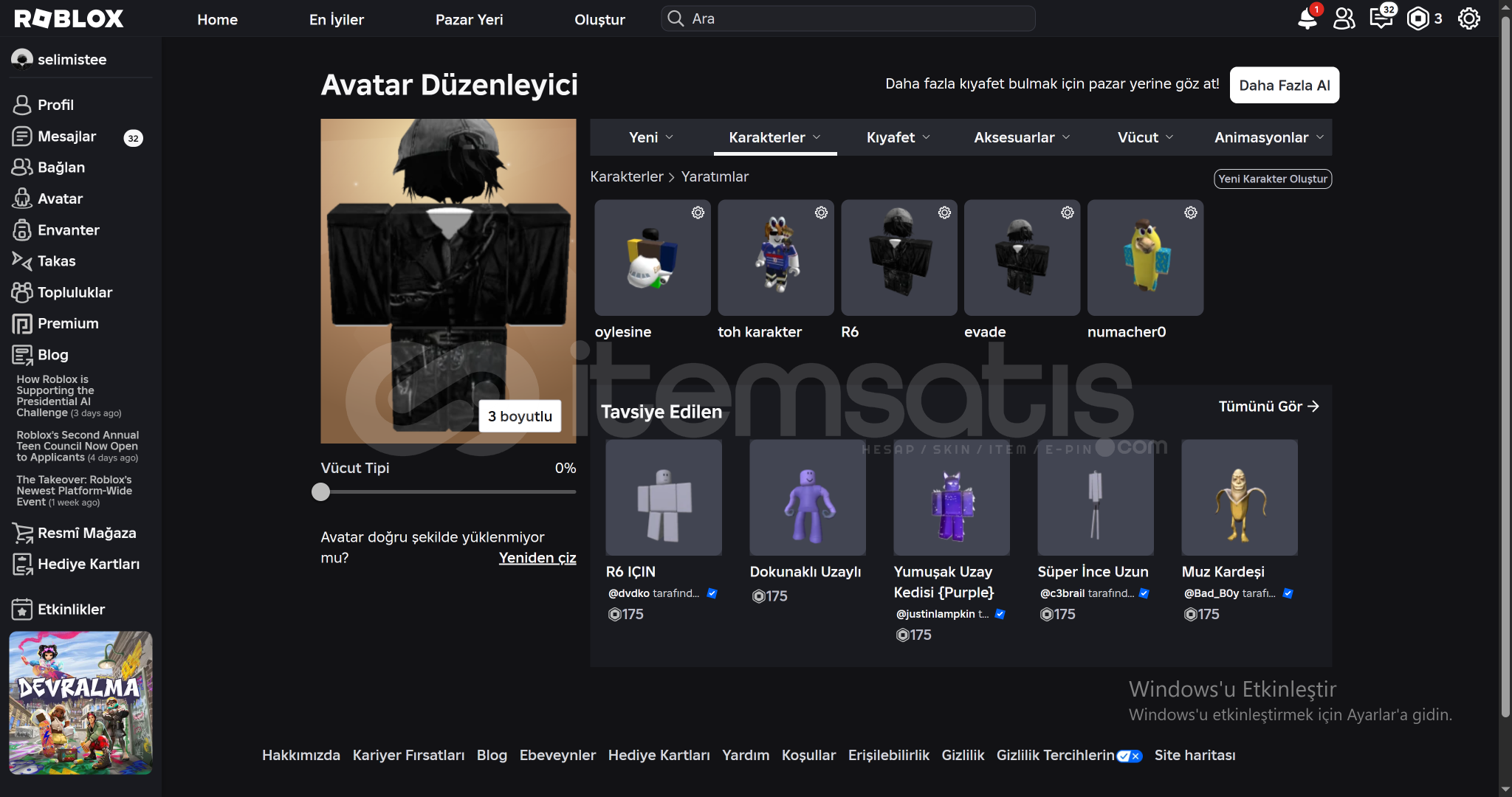Open the DEVRALMA event banner
This screenshot has height=797, width=1512.
tap(80, 703)
